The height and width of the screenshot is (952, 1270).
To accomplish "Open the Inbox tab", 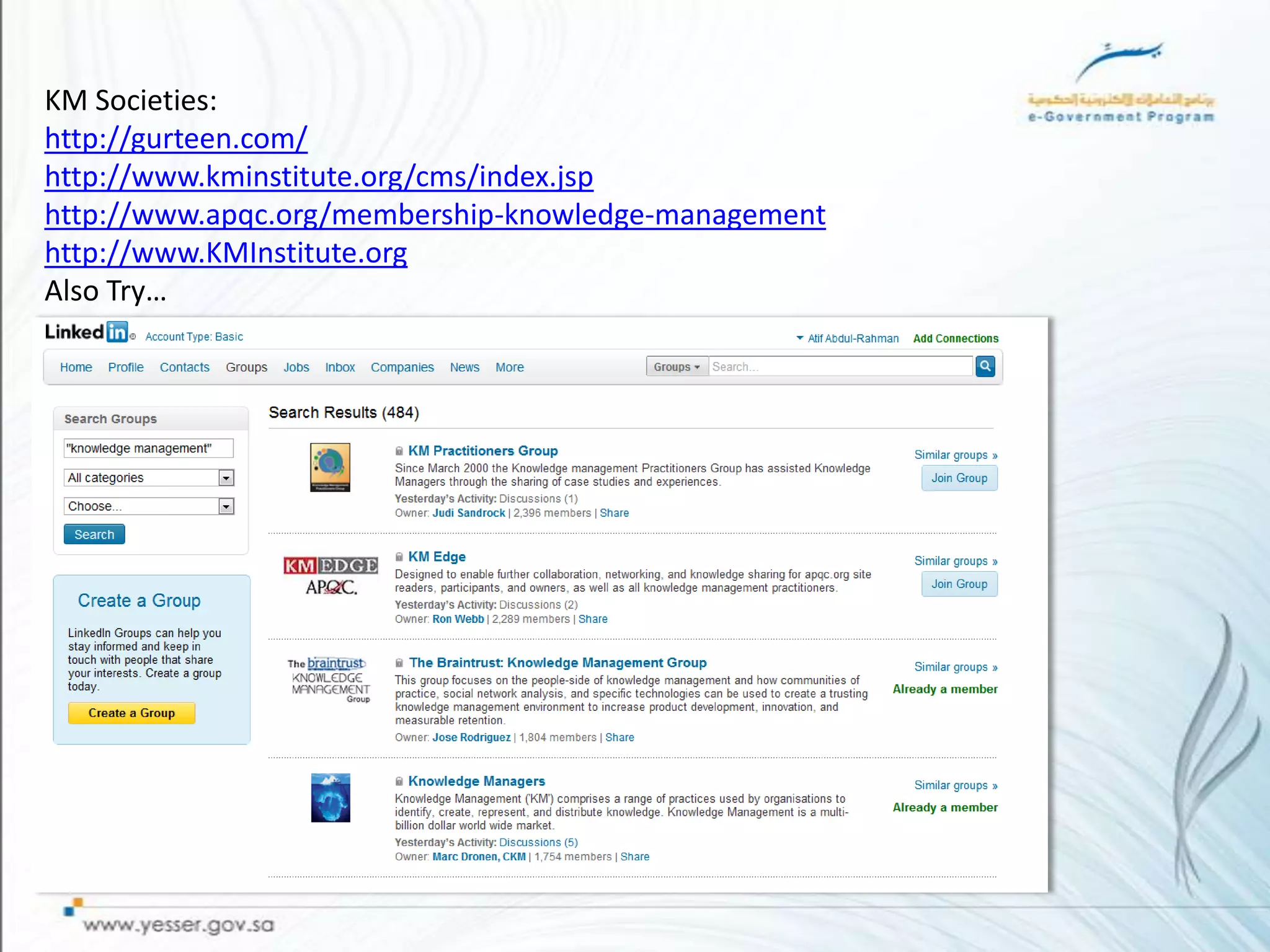I will tap(340, 368).
